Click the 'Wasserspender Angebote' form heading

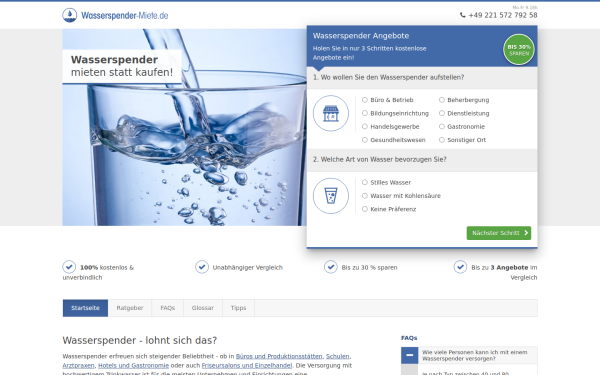[361, 36]
